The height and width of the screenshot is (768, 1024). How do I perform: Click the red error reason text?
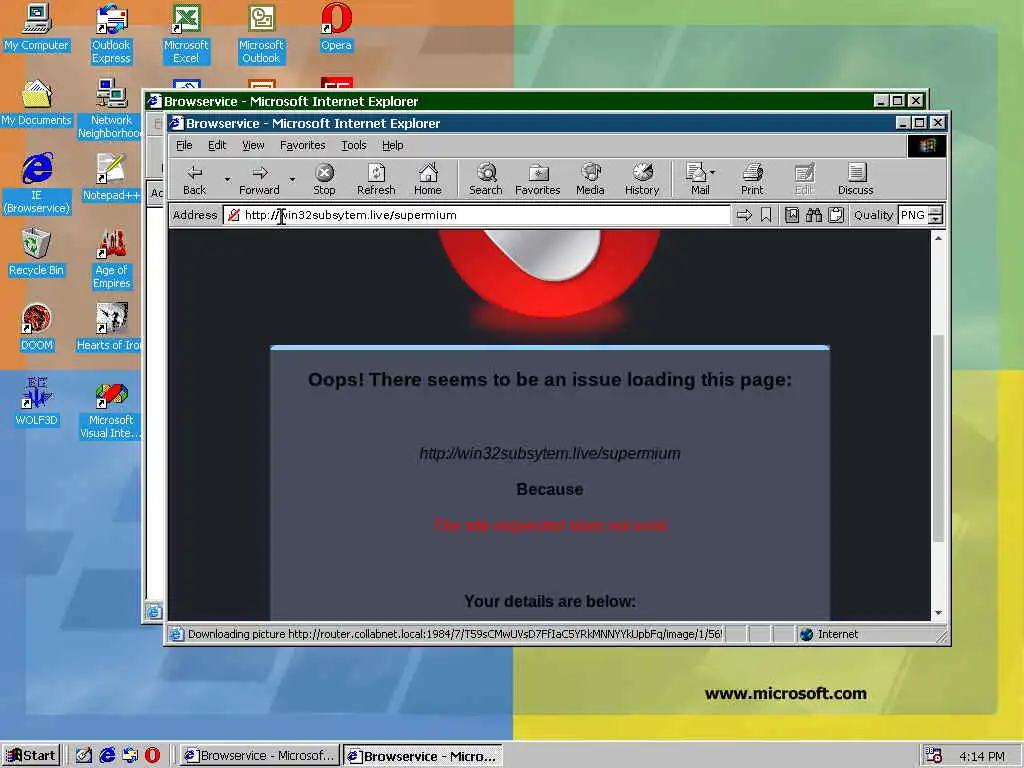tap(551, 525)
